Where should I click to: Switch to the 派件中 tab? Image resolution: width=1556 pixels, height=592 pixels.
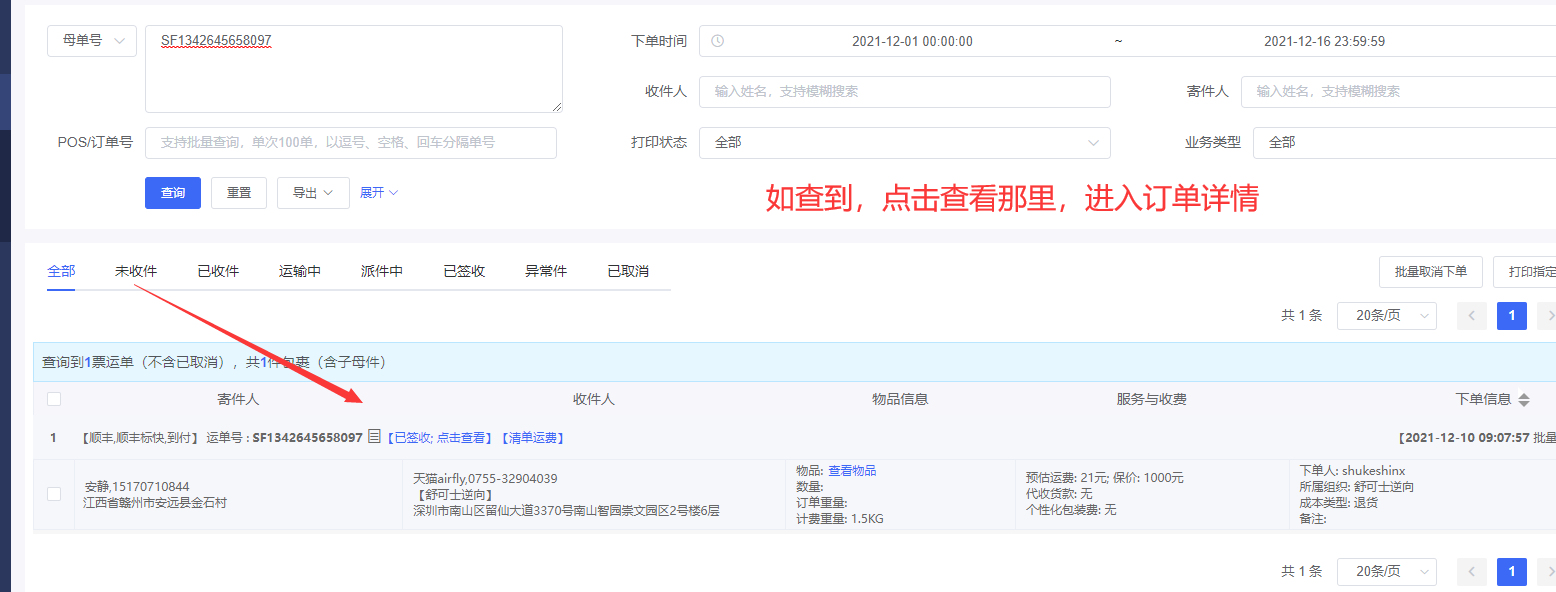tap(382, 271)
